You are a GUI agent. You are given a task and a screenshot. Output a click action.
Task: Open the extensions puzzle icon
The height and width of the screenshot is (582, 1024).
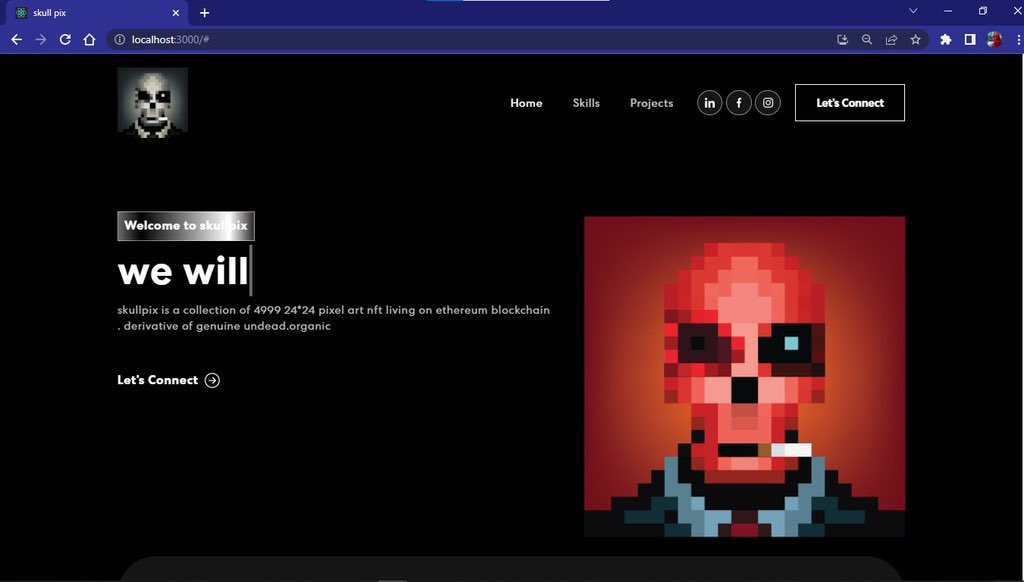coord(946,40)
